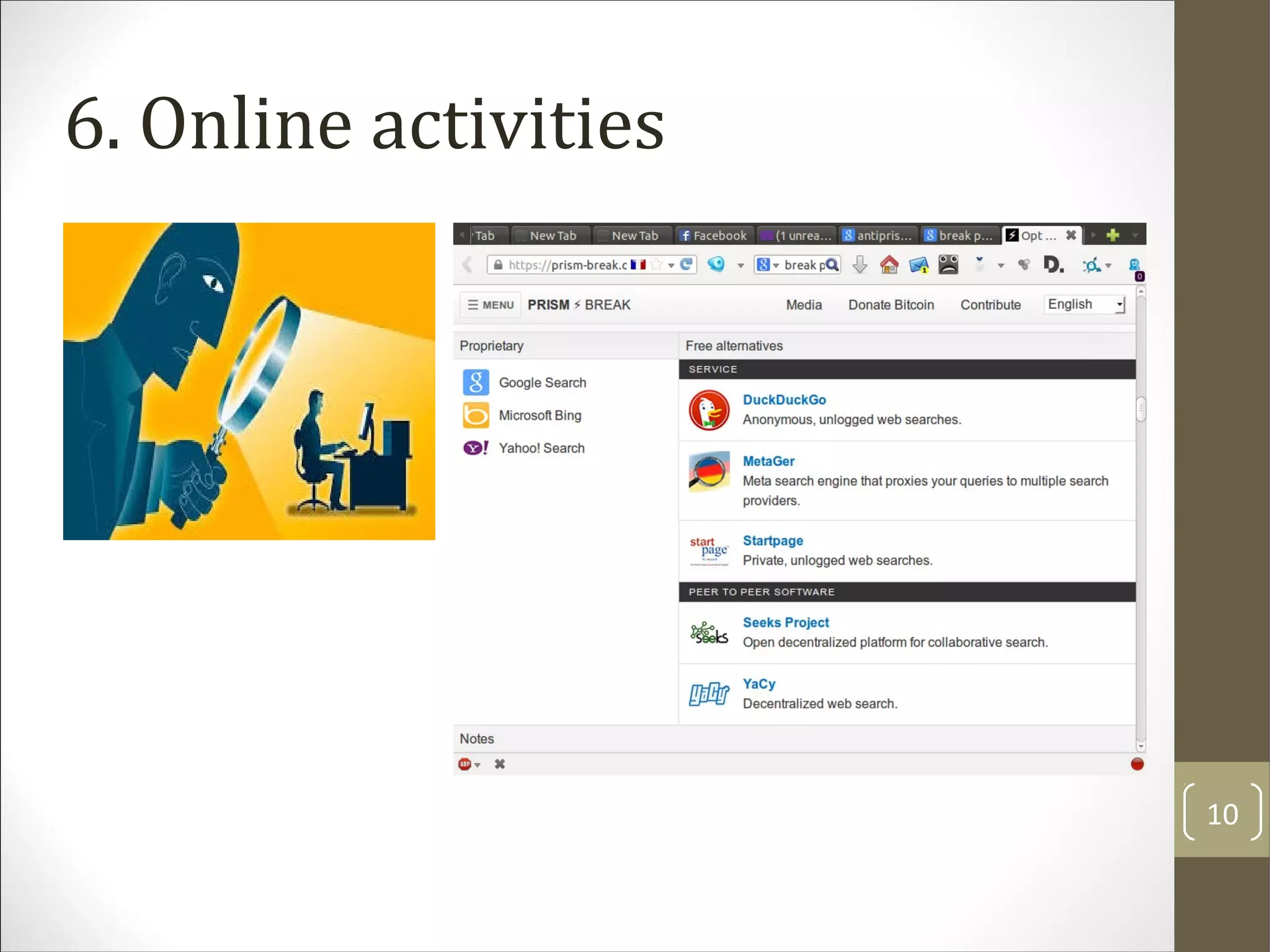Viewport: 1270px width, 952px height.
Task: Click the Adblock Plus ABP icon
Action: point(464,764)
